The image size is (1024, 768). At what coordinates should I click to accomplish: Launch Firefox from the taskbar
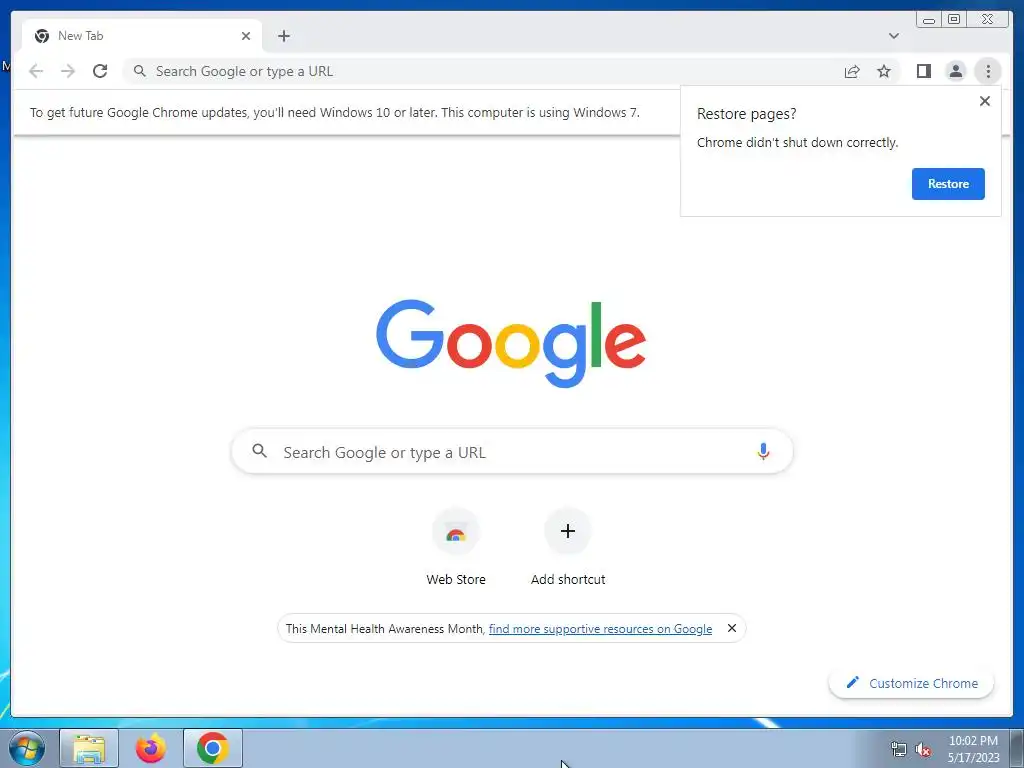pyautogui.click(x=151, y=748)
